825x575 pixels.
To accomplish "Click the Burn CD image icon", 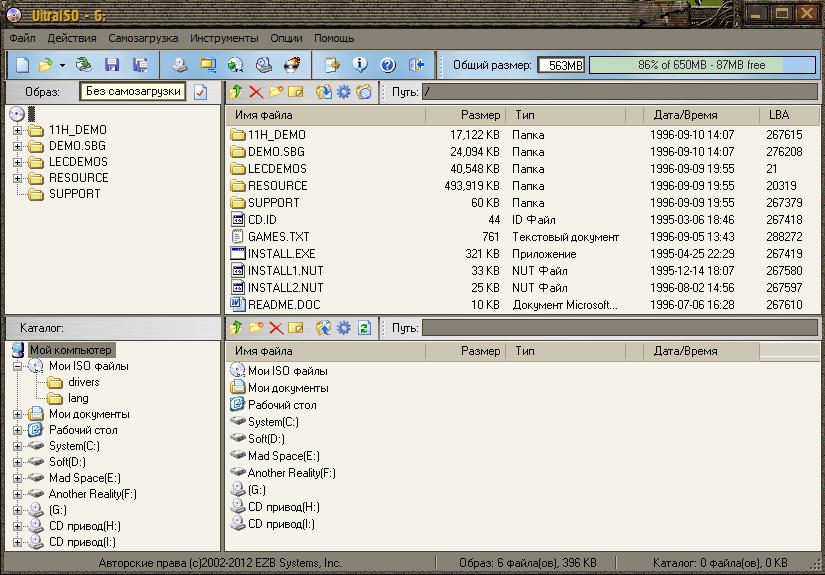I will coord(292,65).
